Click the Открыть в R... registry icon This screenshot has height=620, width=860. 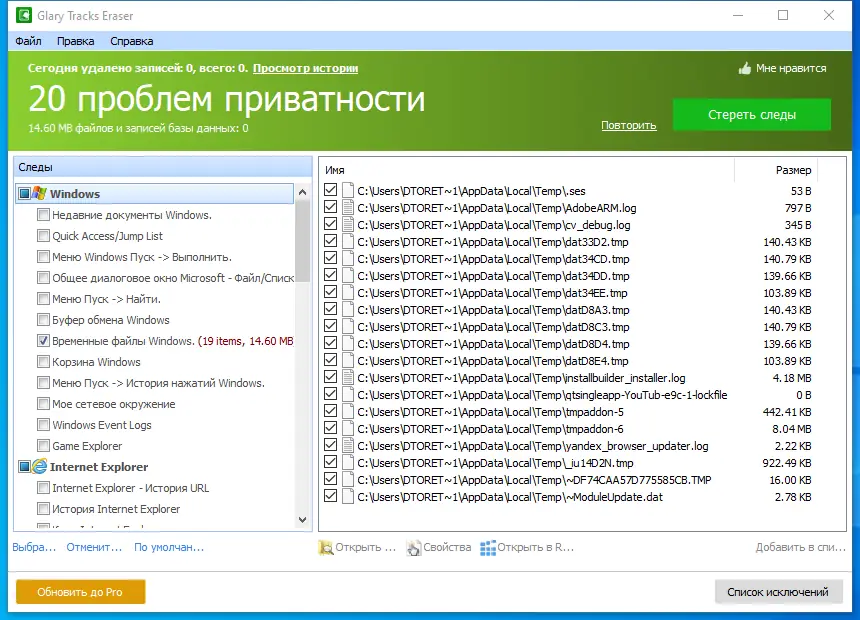pos(488,548)
